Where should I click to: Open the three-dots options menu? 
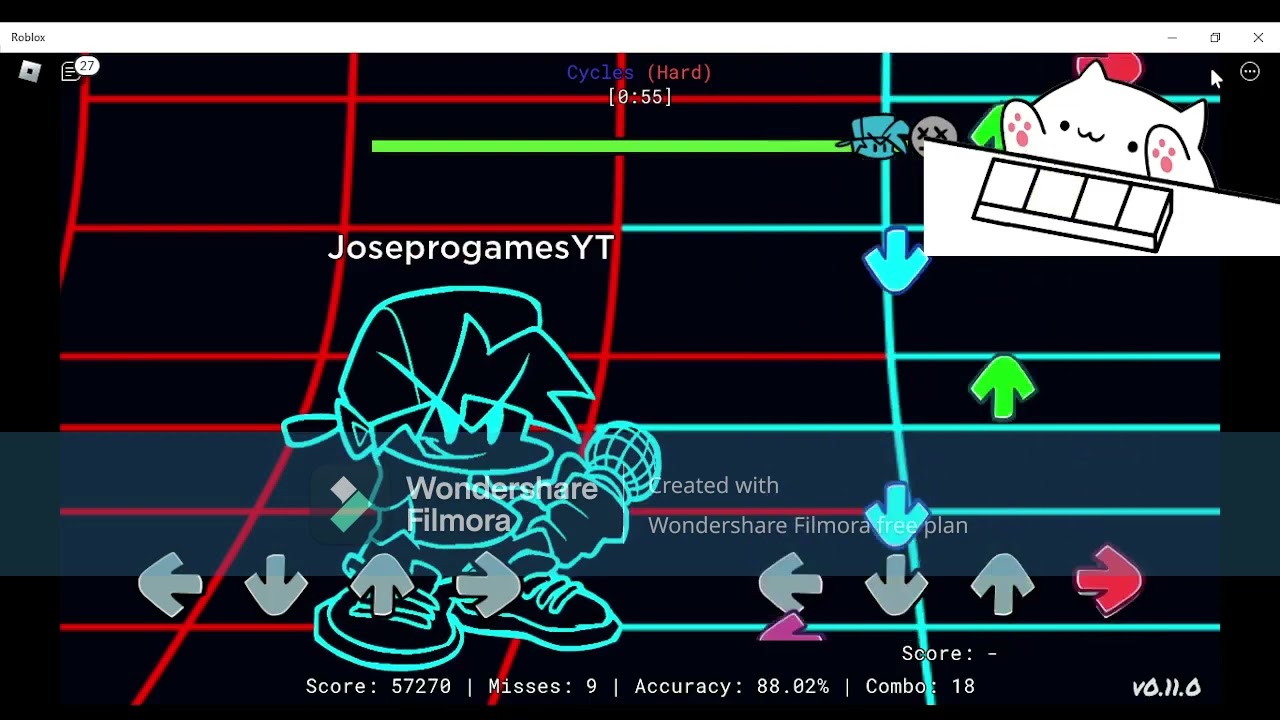(x=1250, y=71)
